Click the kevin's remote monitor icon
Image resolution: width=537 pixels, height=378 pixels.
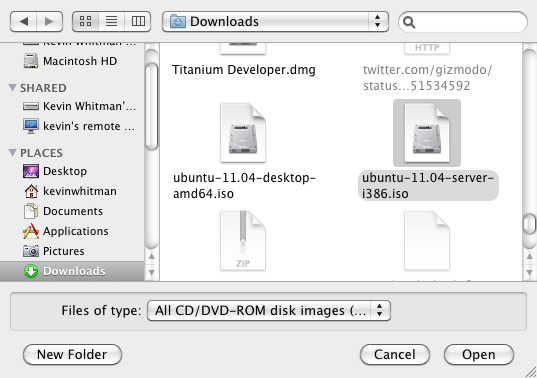(31, 126)
